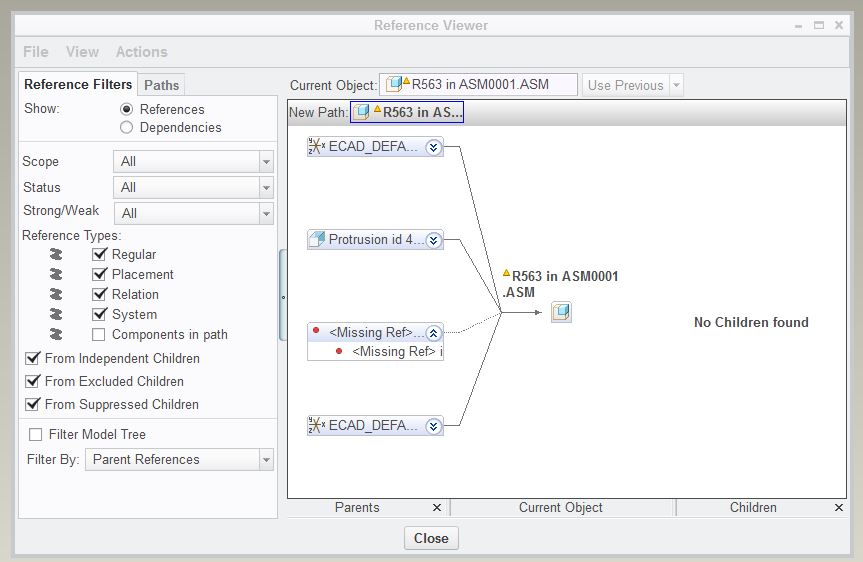
Task: Open the View menu
Action: [x=83, y=52]
